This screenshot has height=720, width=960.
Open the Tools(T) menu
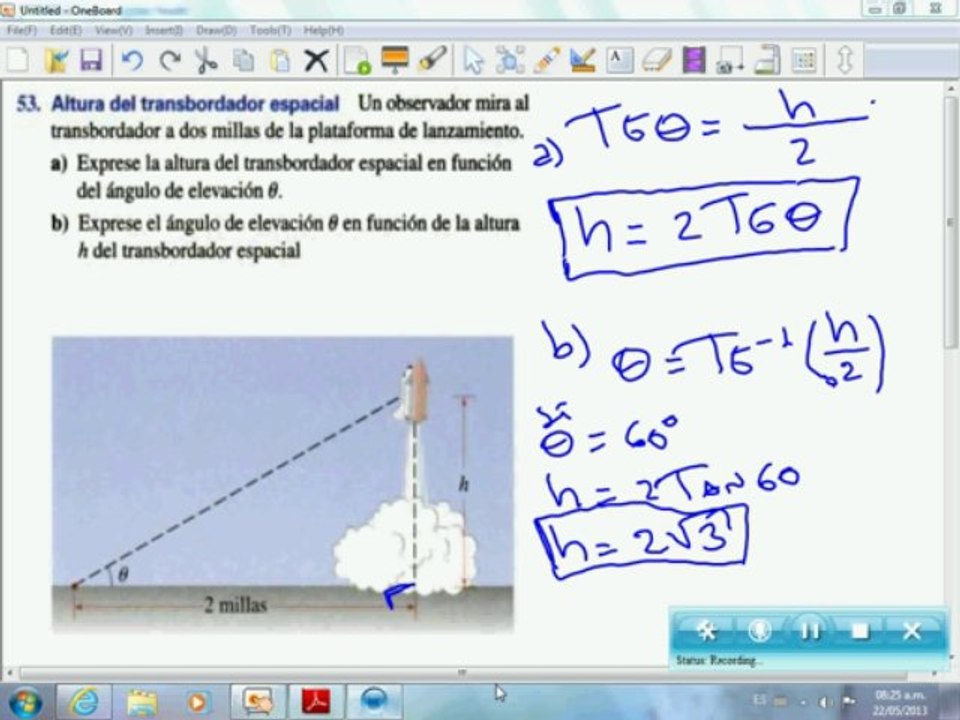click(270, 30)
